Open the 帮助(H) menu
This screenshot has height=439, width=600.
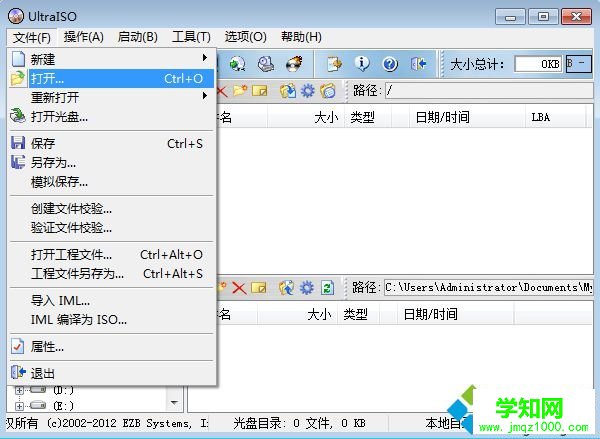point(301,37)
